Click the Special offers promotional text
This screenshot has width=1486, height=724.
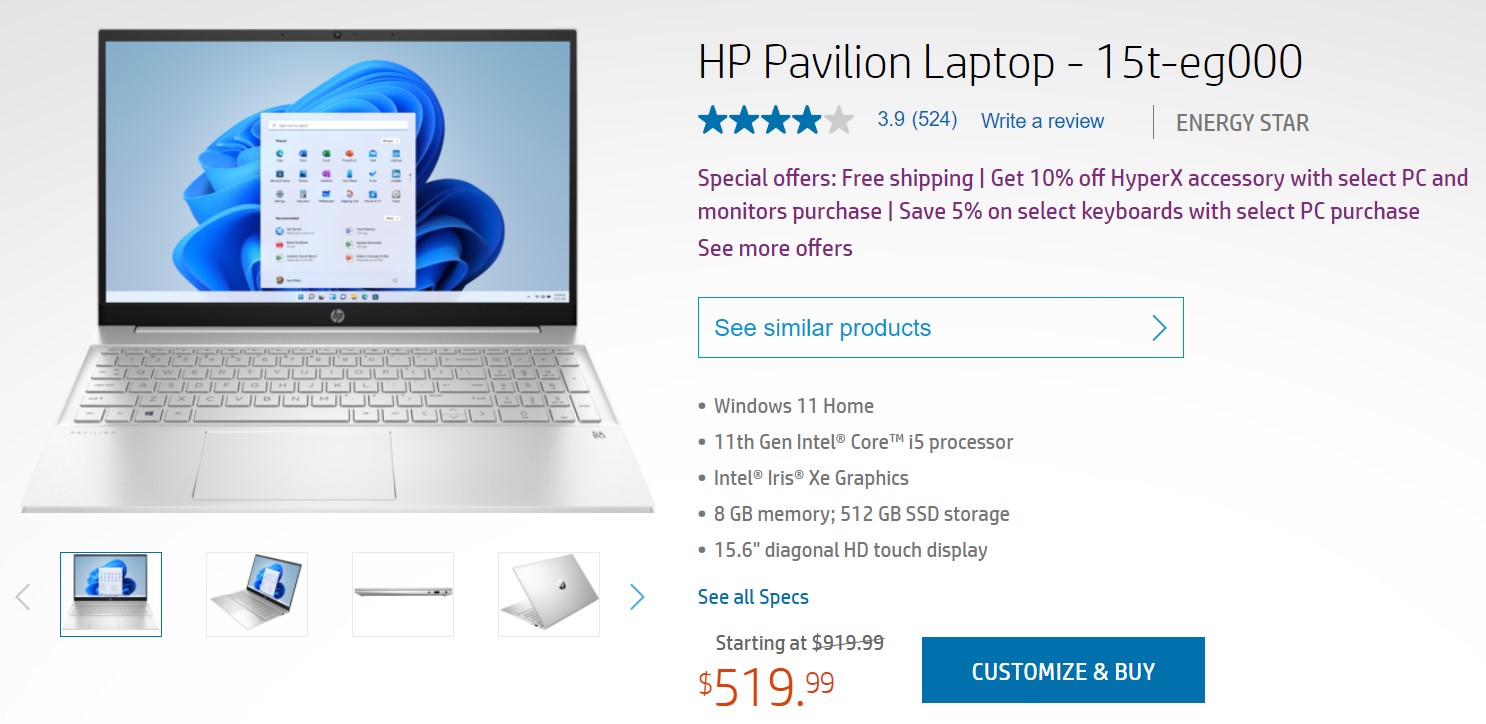click(x=1082, y=195)
